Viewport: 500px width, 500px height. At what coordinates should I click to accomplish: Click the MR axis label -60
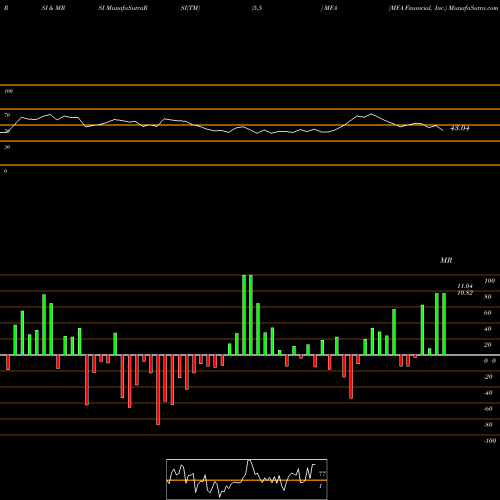[488, 409]
